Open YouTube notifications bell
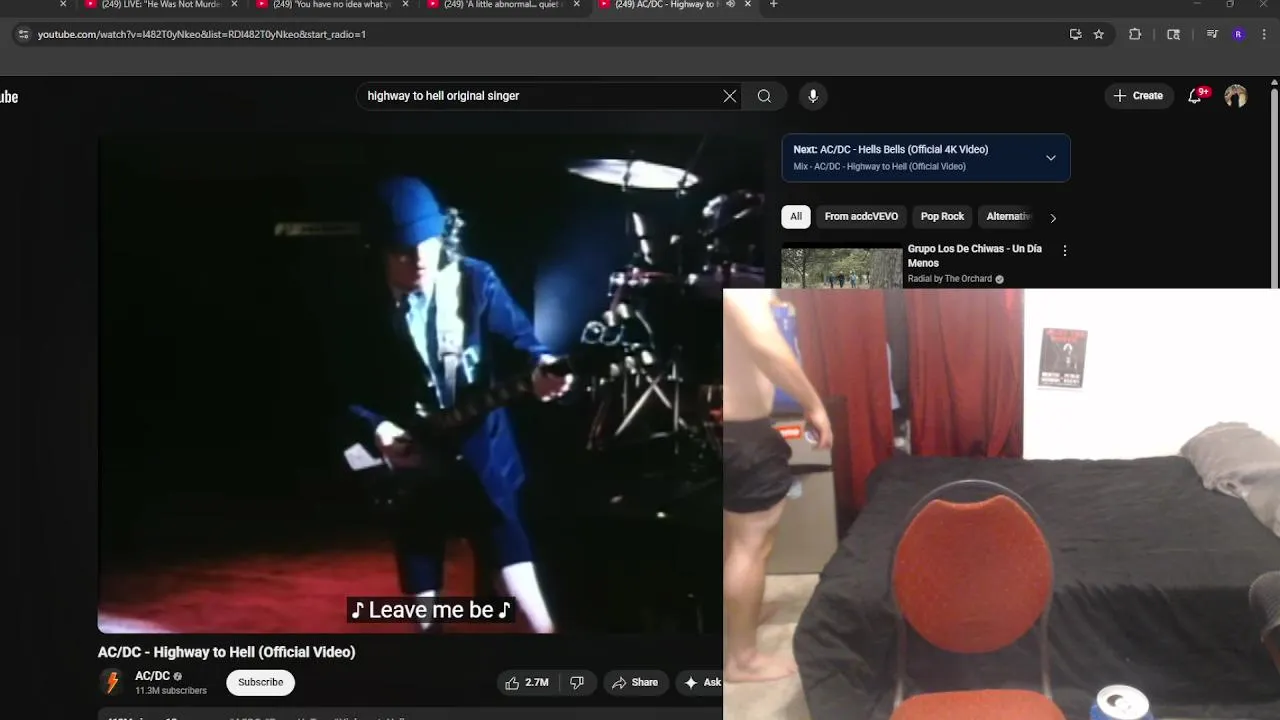This screenshot has width=1280, height=720. pos(1195,96)
